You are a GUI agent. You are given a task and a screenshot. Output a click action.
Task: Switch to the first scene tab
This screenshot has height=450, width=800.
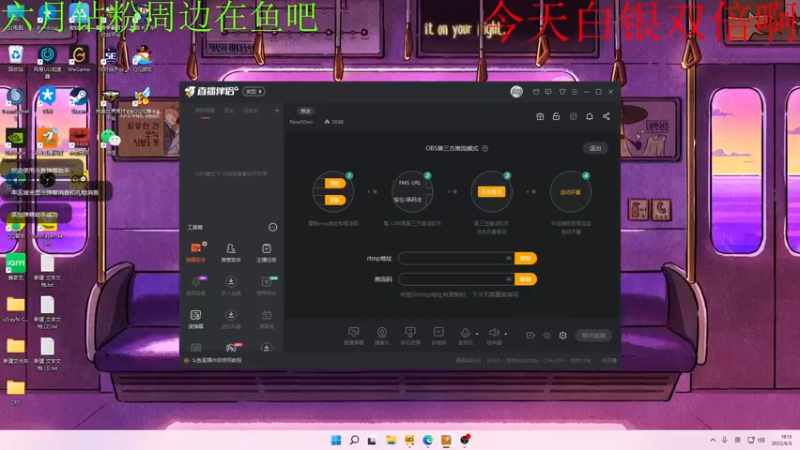pyautogui.click(x=205, y=110)
